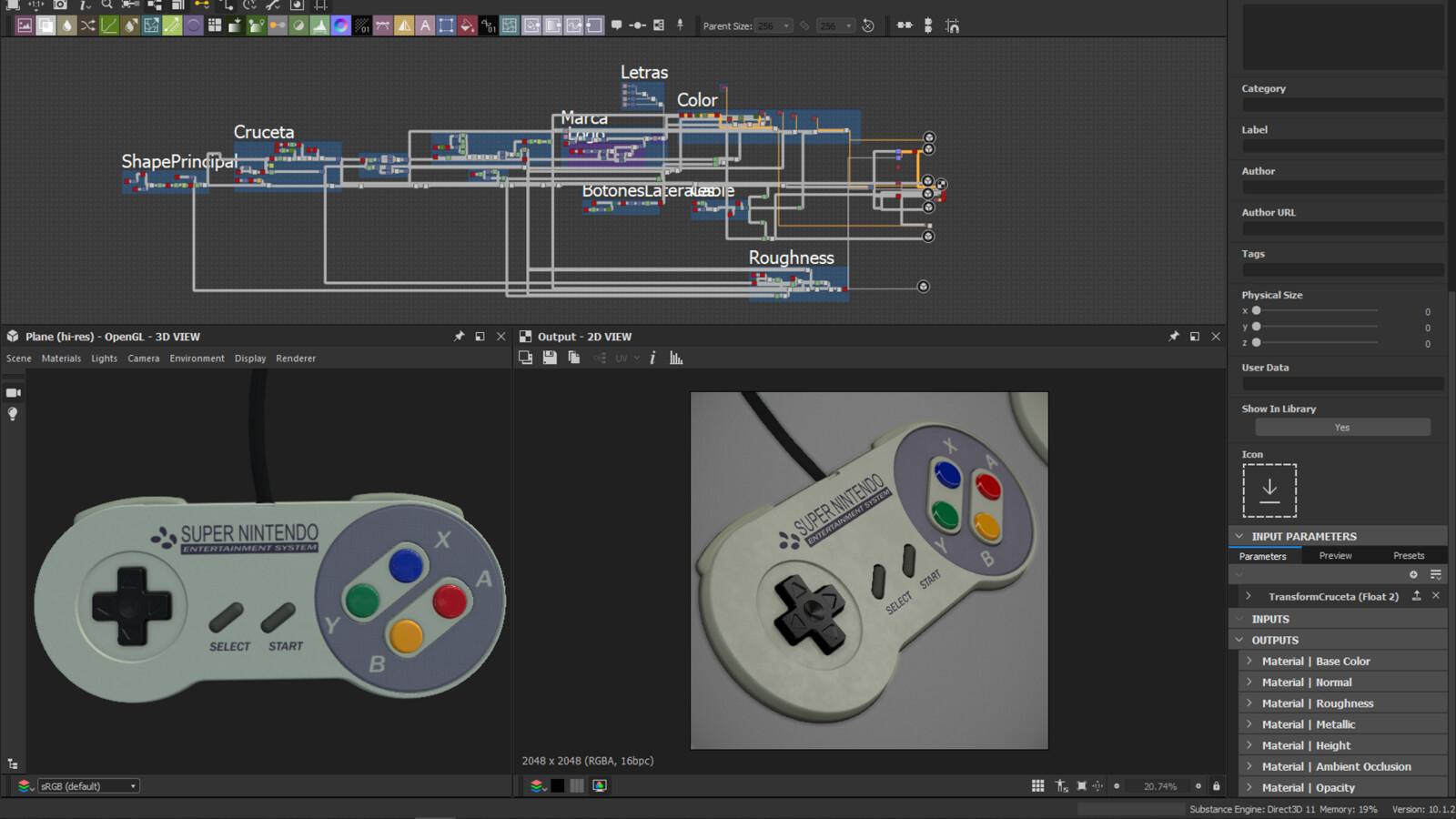Toggle the light bulb icon in 3D view
The image size is (1456, 819).
13,414
